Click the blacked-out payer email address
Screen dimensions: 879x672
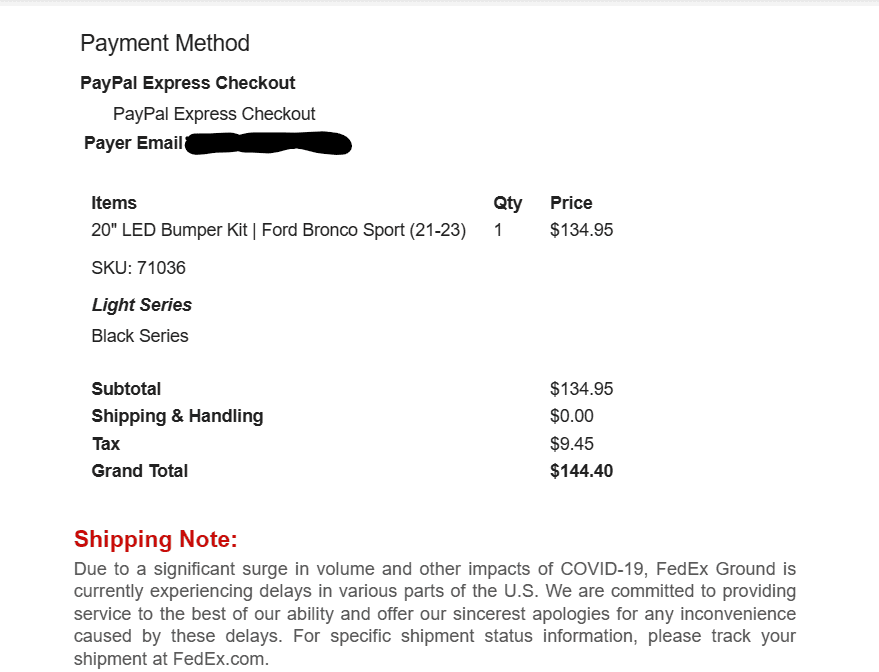[270, 144]
